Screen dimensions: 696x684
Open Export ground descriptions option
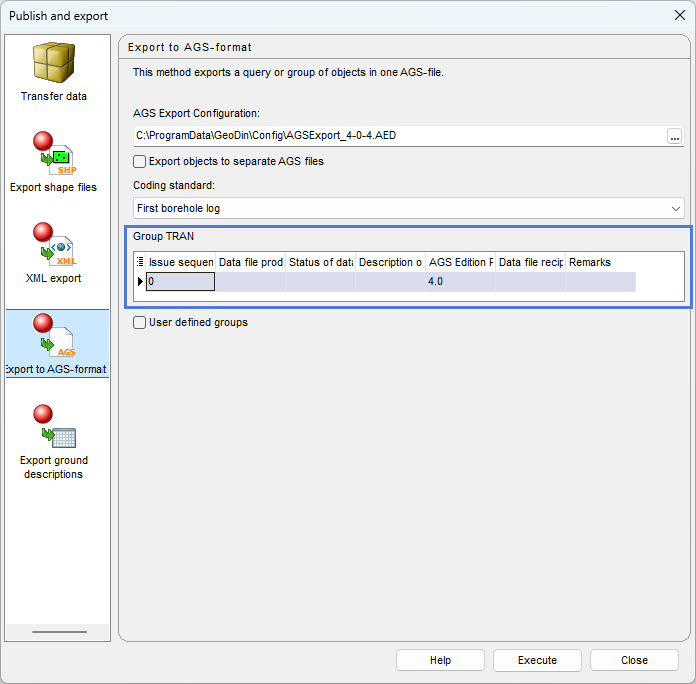click(54, 429)
